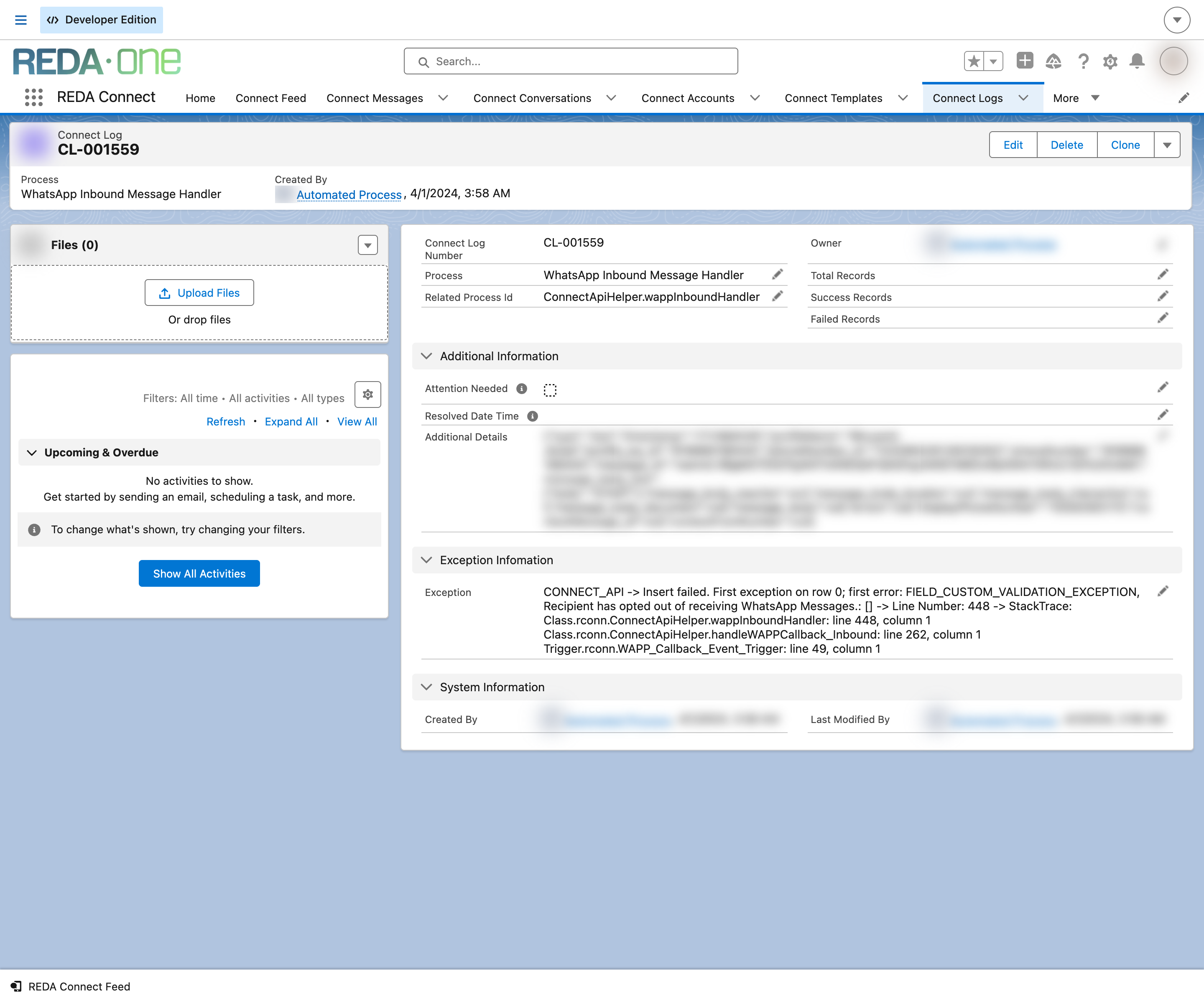Click the Refresh activity link
The image size is (1204, 1003).
[225, 422]
